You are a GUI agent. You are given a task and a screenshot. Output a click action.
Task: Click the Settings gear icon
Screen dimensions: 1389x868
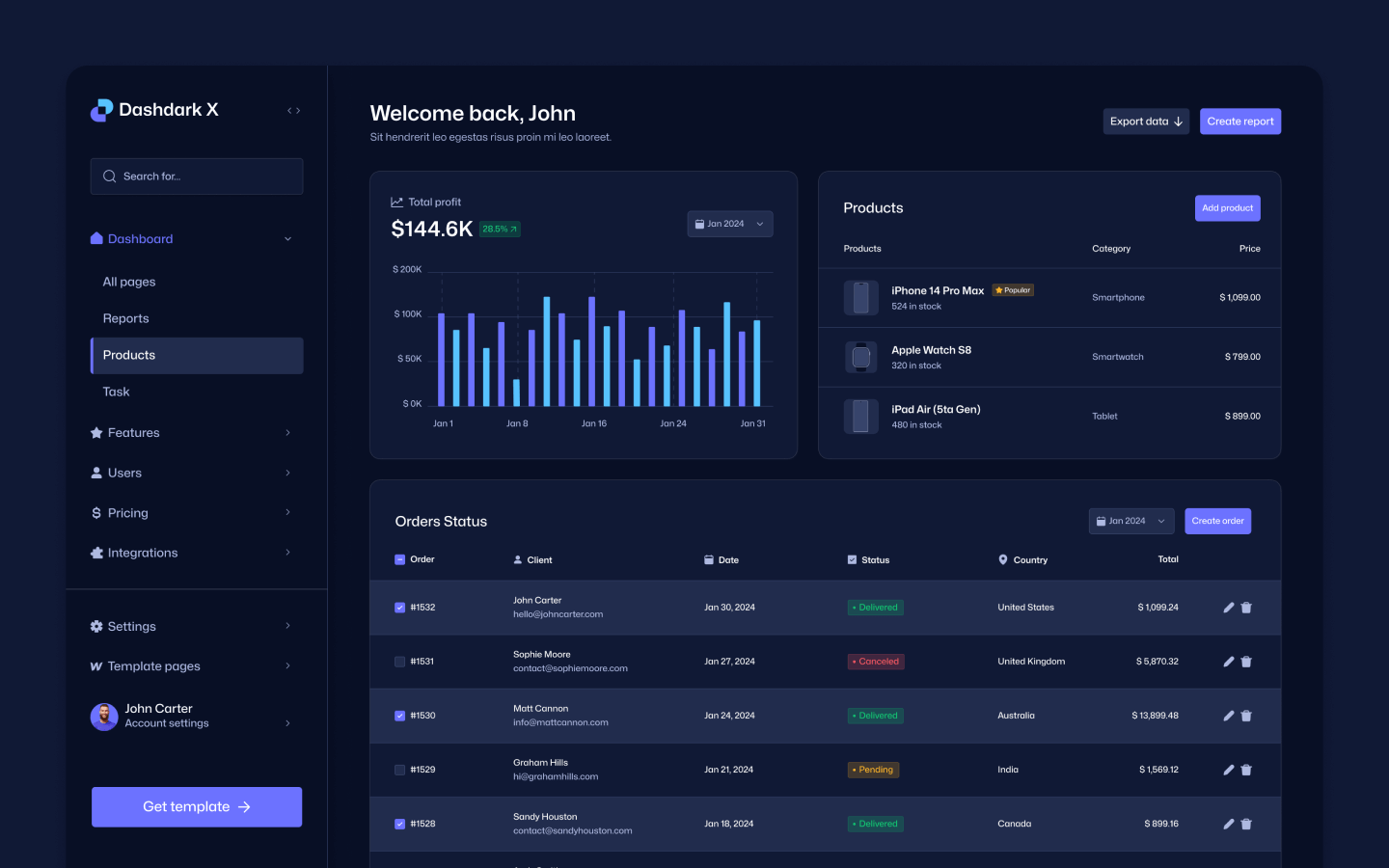(95, 626)
